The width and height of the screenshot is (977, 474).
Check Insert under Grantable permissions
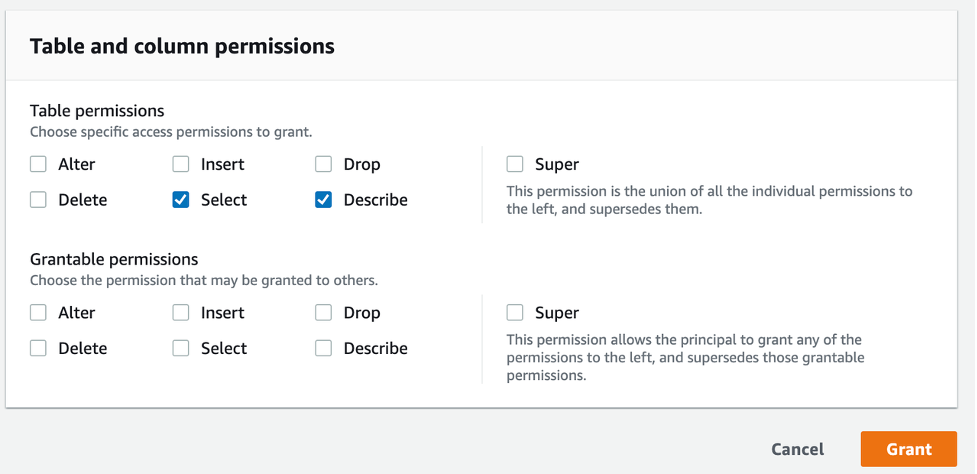tap(181, 313)
